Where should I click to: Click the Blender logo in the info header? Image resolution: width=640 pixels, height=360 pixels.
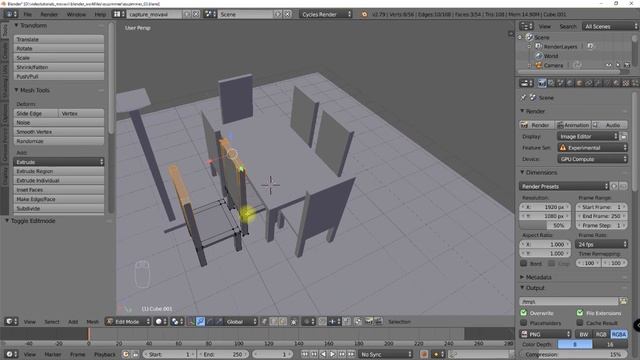click(364, 14)
